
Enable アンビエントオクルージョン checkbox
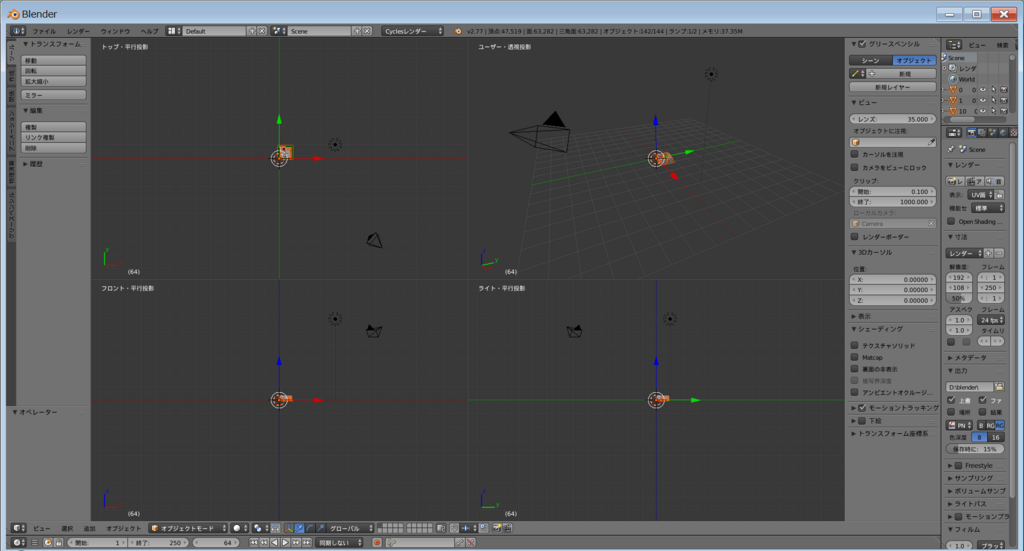(x=854, y=392)
